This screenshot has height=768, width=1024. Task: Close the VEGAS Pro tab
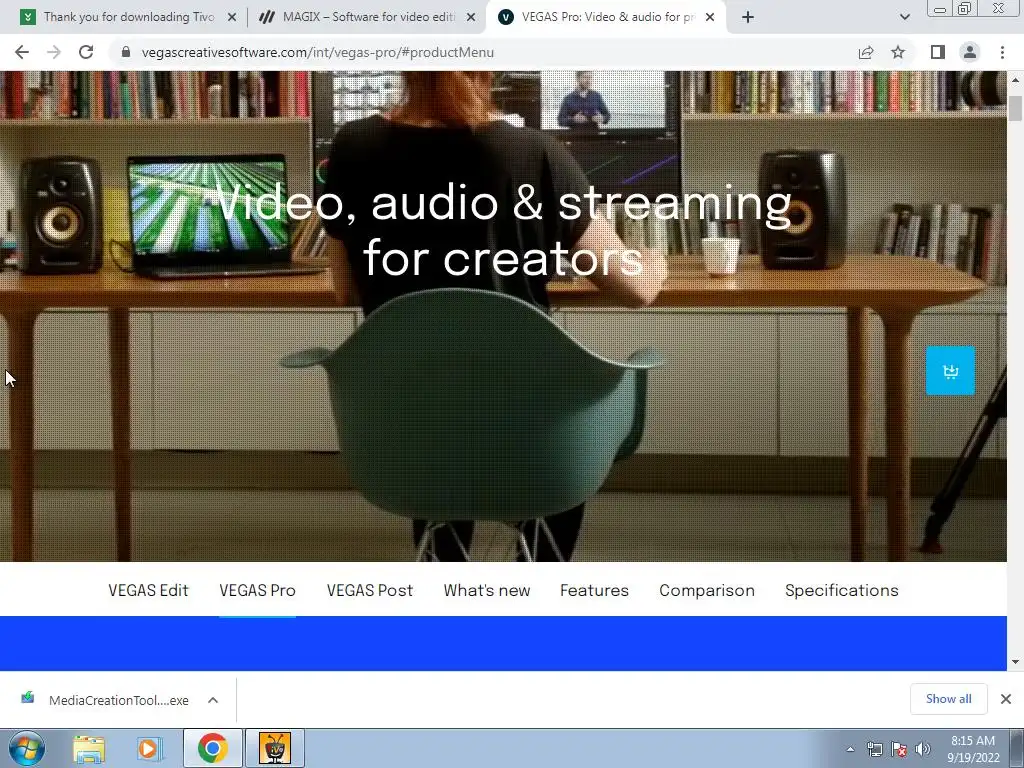(x=710, y=17)
